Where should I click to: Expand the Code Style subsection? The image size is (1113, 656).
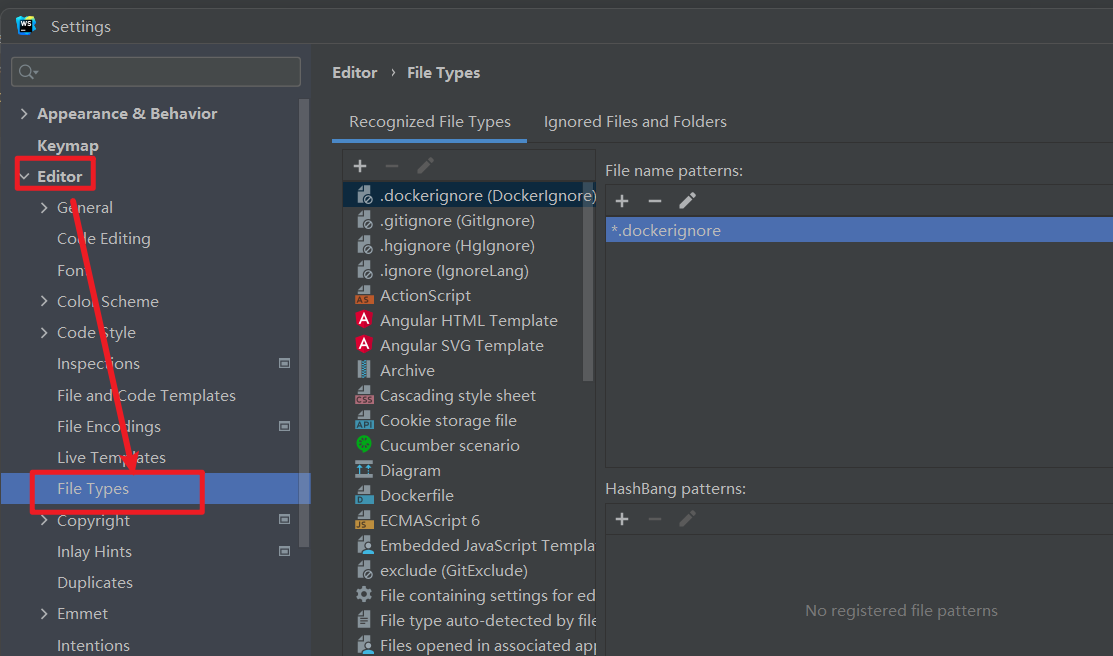point(44,332)
